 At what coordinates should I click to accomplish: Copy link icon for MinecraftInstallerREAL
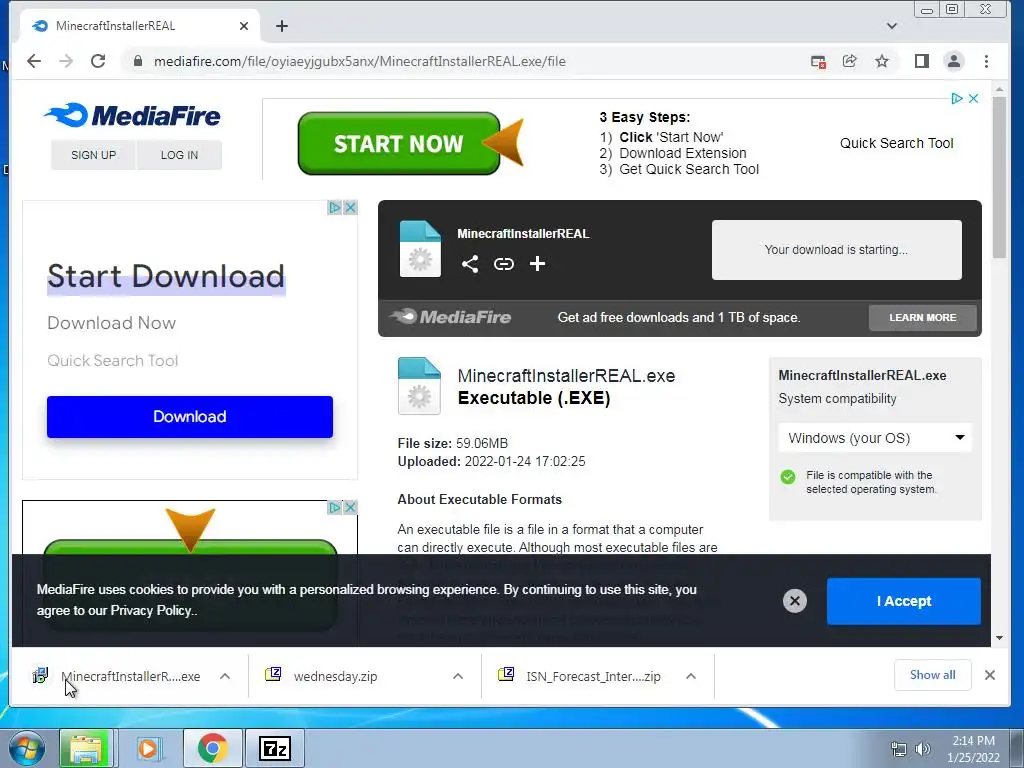click(504, 264)
